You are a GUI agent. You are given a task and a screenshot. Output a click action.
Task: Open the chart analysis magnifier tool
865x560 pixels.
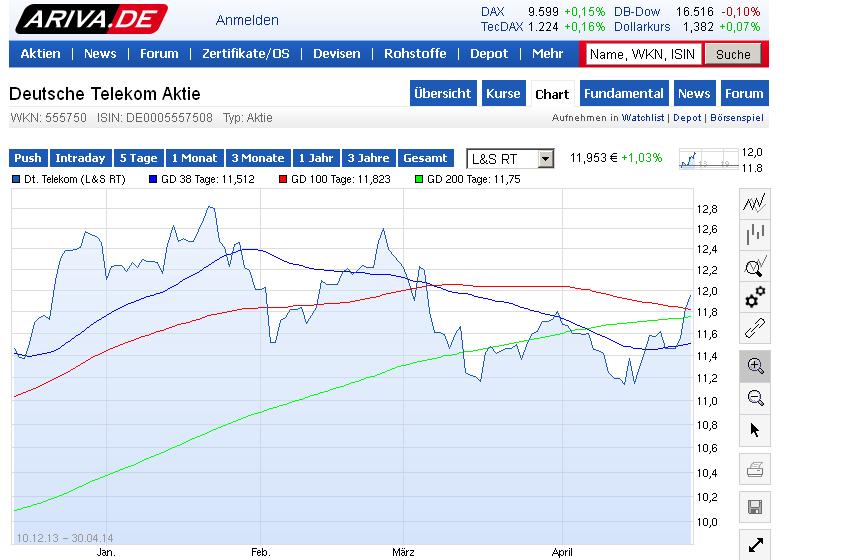(x=755, y=266)
